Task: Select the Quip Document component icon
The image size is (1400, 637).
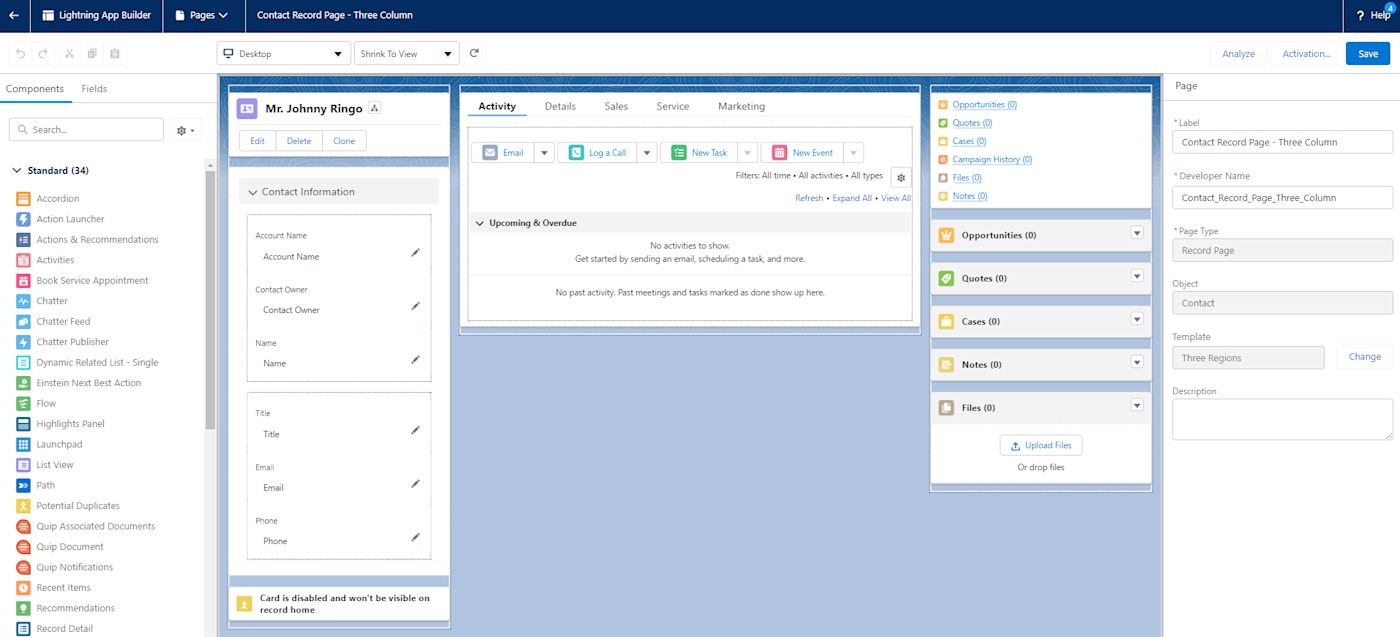Action: (x=23, y=547)
